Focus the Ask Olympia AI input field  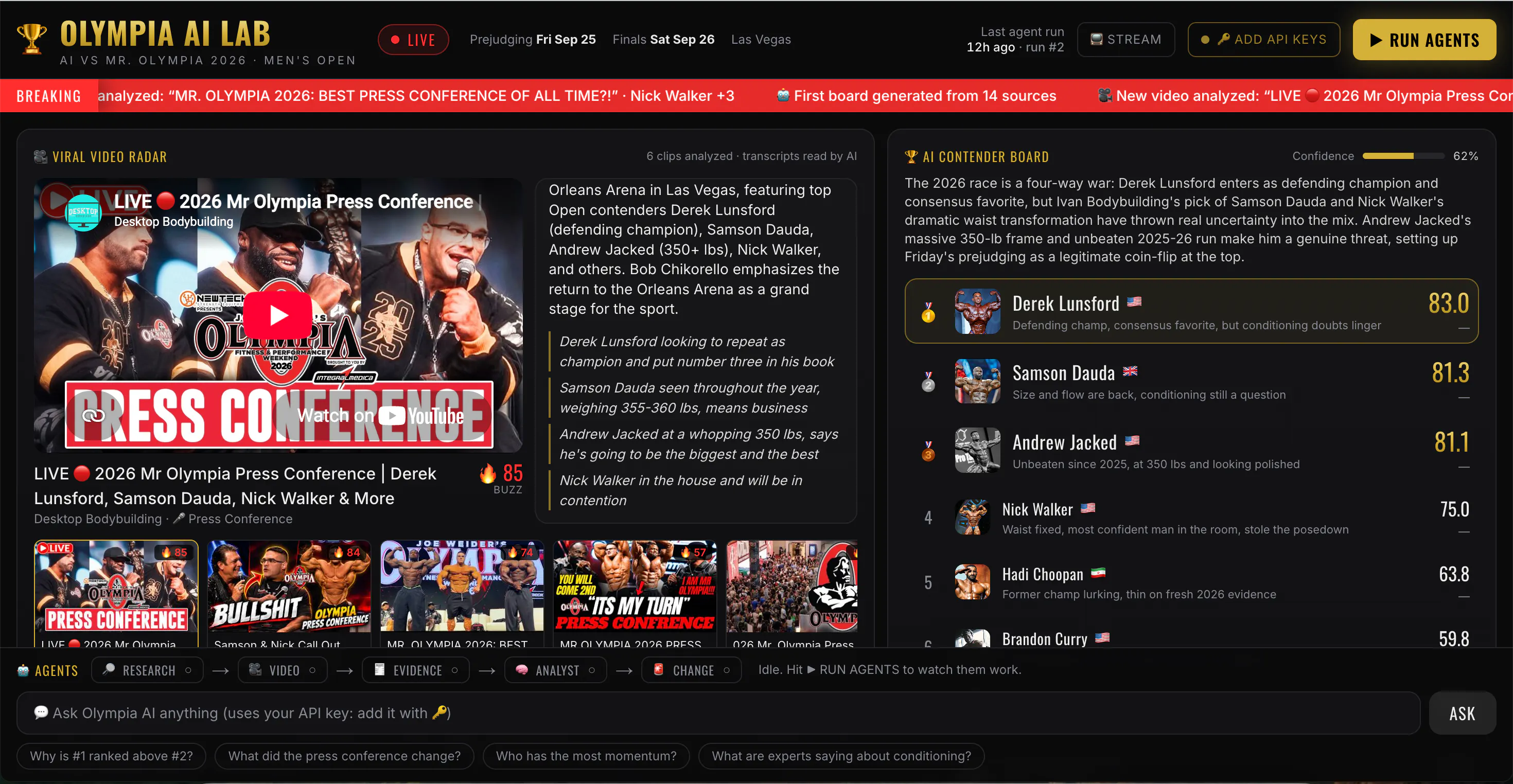(x=718, y=713)
